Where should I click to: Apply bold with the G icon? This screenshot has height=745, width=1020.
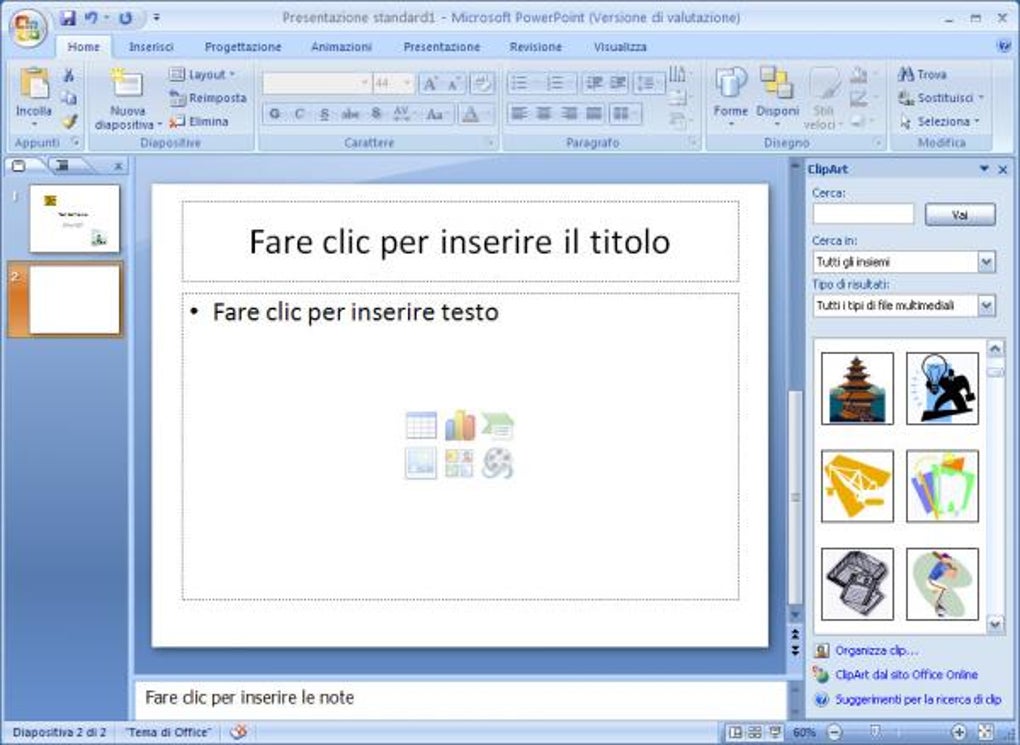pos(275,115)
